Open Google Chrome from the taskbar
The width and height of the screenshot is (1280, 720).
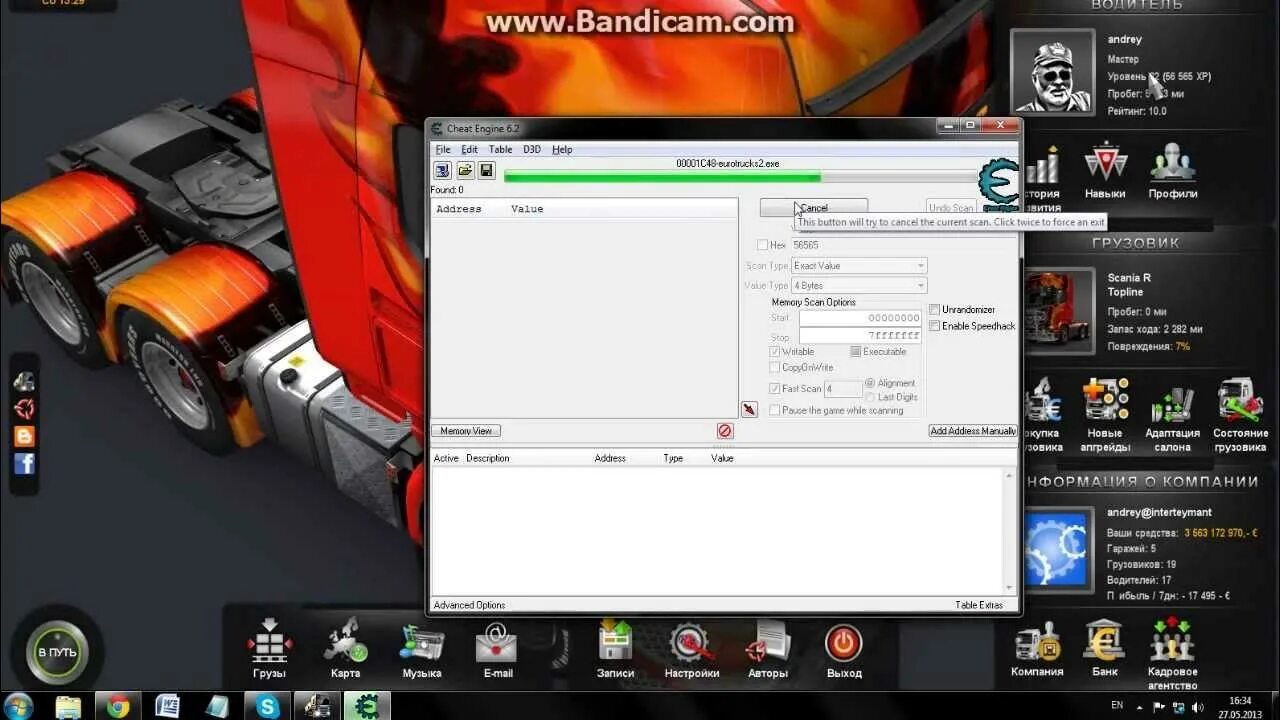[118, 706]
